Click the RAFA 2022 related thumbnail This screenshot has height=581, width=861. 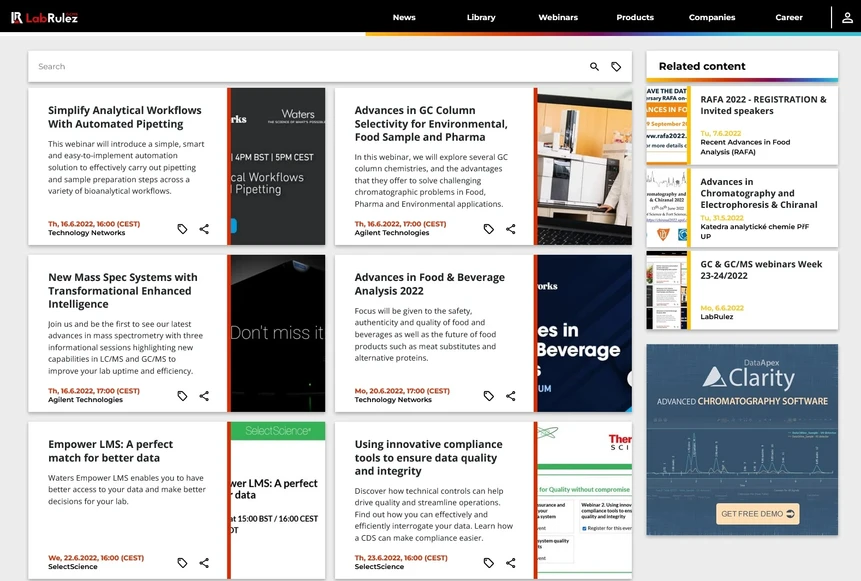click(666, 125)
